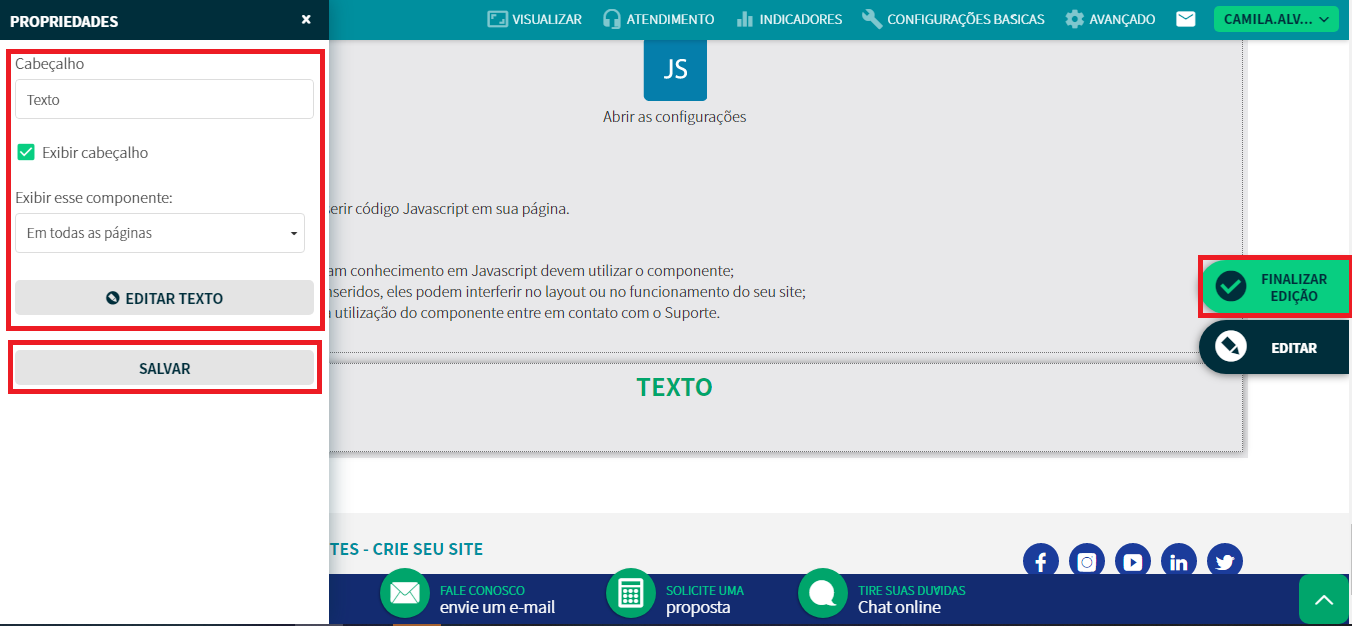Open the Visualizar menu item
Screen dimensions: 1352x626
click(535, 19)
